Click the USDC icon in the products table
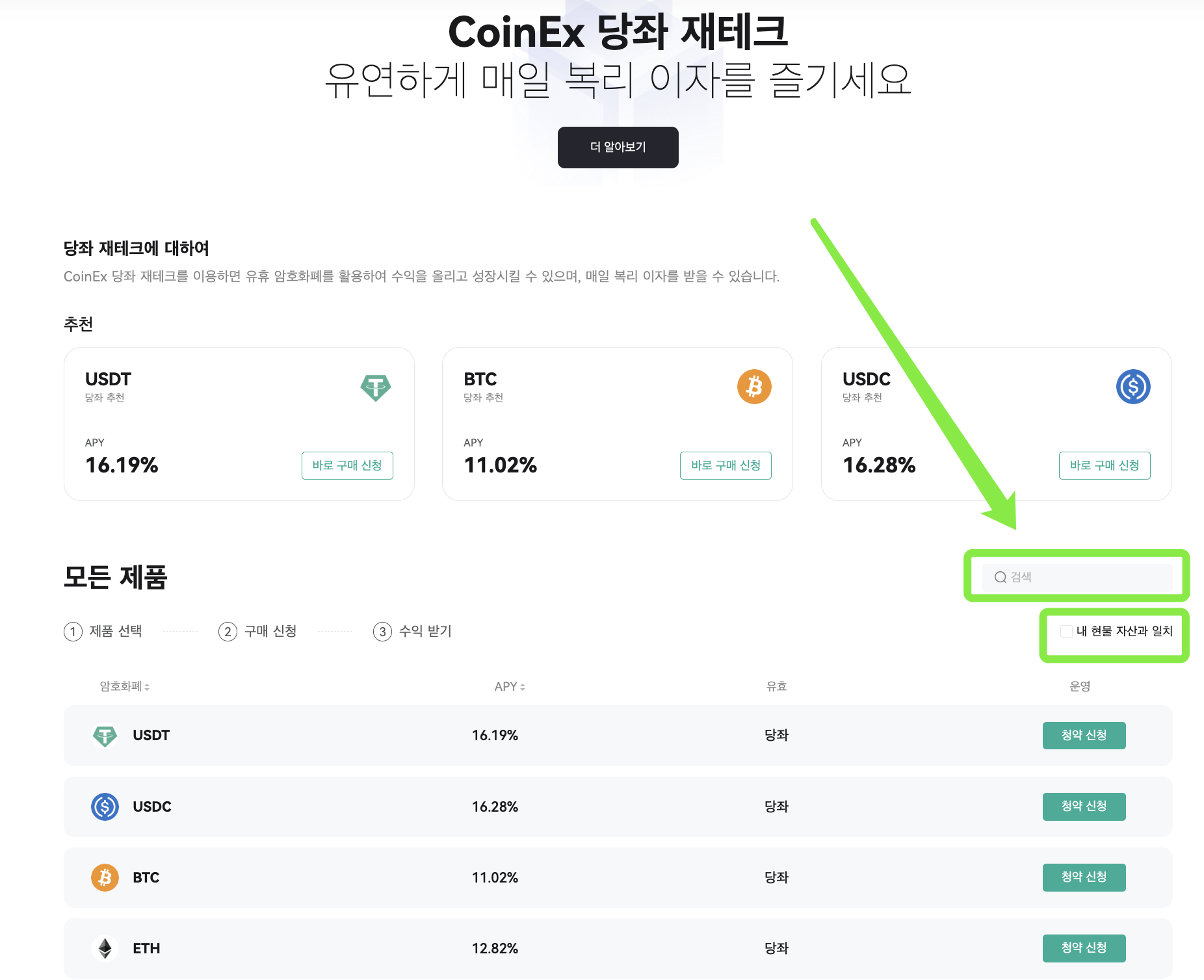This screenshot has width=1204, height=980. pos(105,806)
